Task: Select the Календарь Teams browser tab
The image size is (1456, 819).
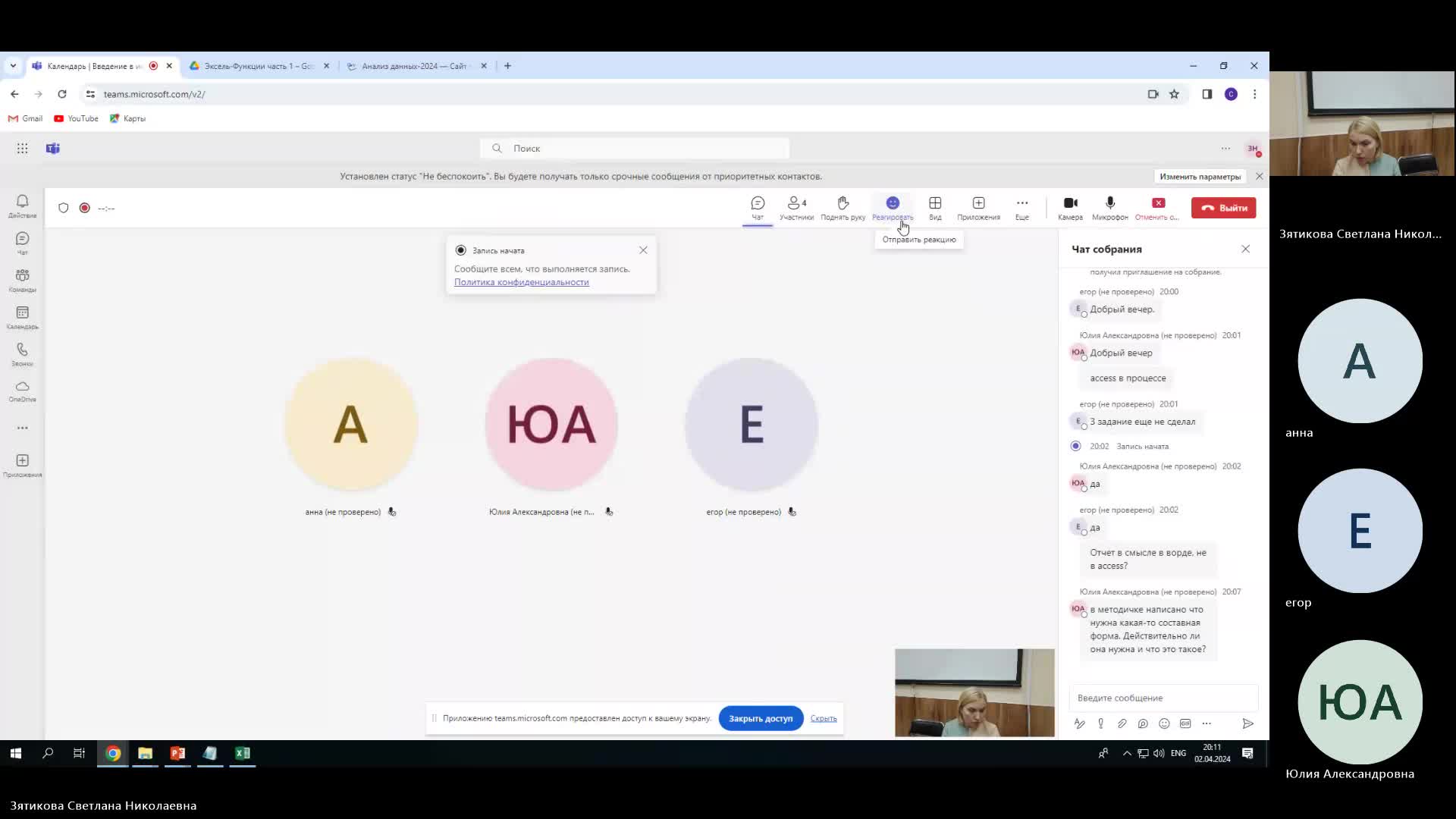Action: pos(102,66)
